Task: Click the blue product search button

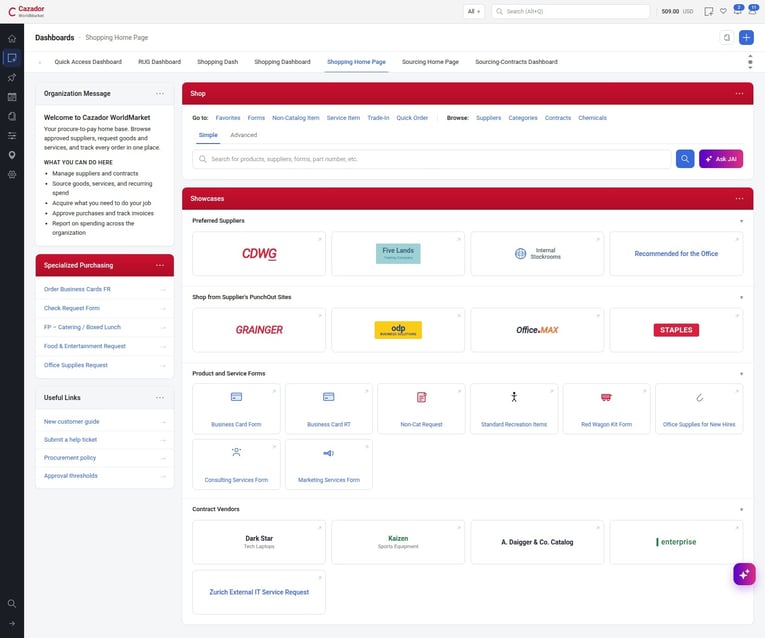Action: [x=685, y=159]
